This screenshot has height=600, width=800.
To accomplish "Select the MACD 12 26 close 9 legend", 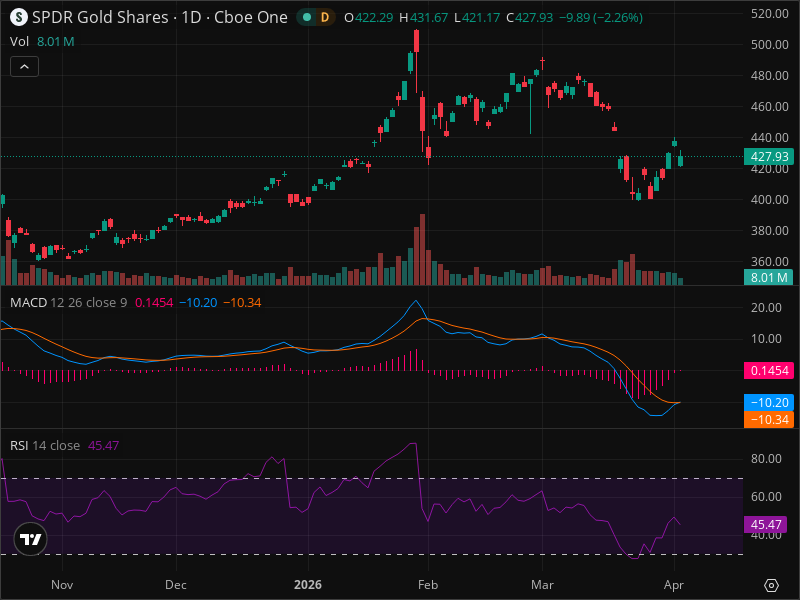I will click(68, 303).
